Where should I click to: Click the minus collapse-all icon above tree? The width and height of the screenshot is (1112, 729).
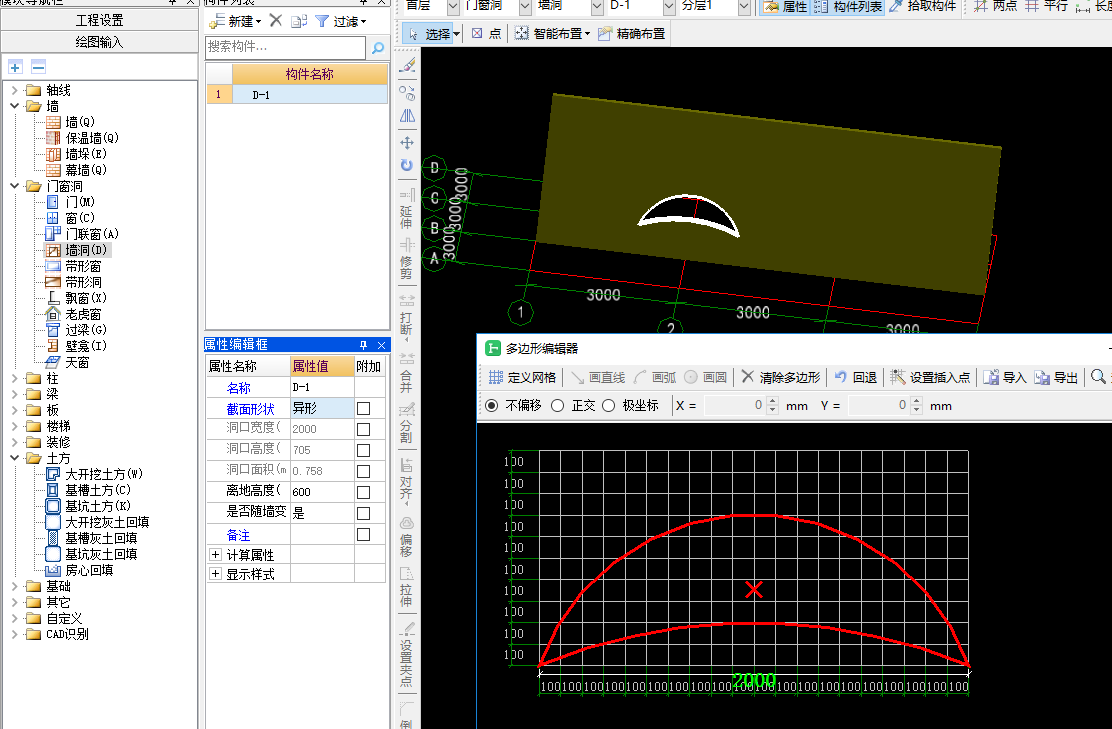click(x=38, y=67)
